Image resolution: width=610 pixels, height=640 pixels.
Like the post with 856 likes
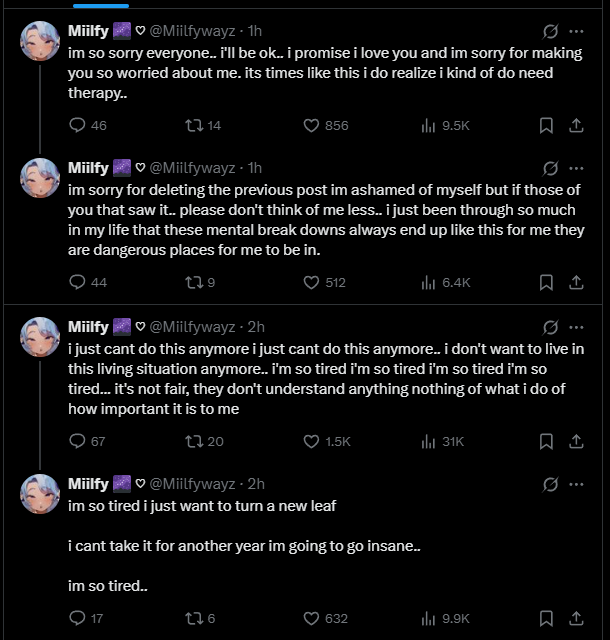pos(311,125)
